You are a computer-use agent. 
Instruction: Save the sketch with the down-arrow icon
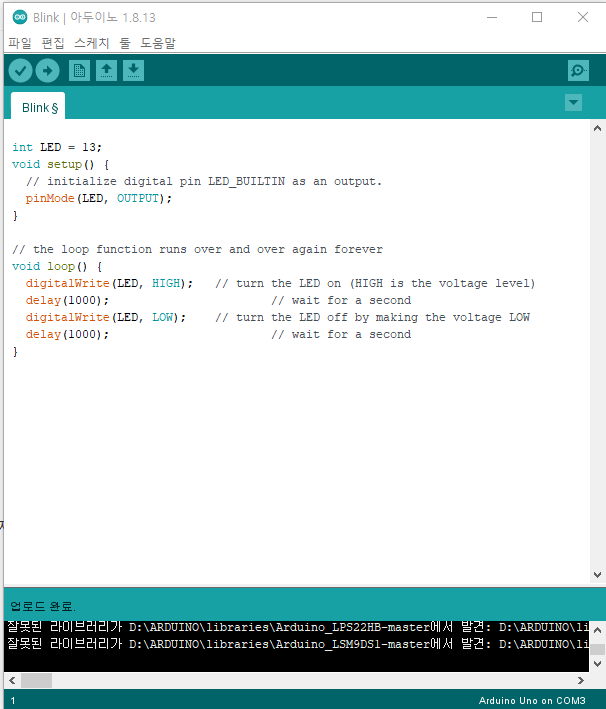(x=133, y=71)
